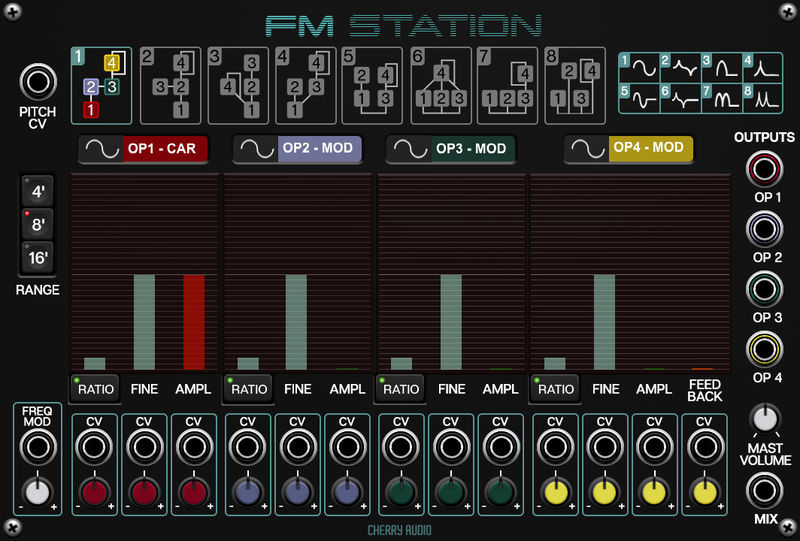Open the OP2 - MOD waveform selector
800x541 pixels.
coord(297,149)
